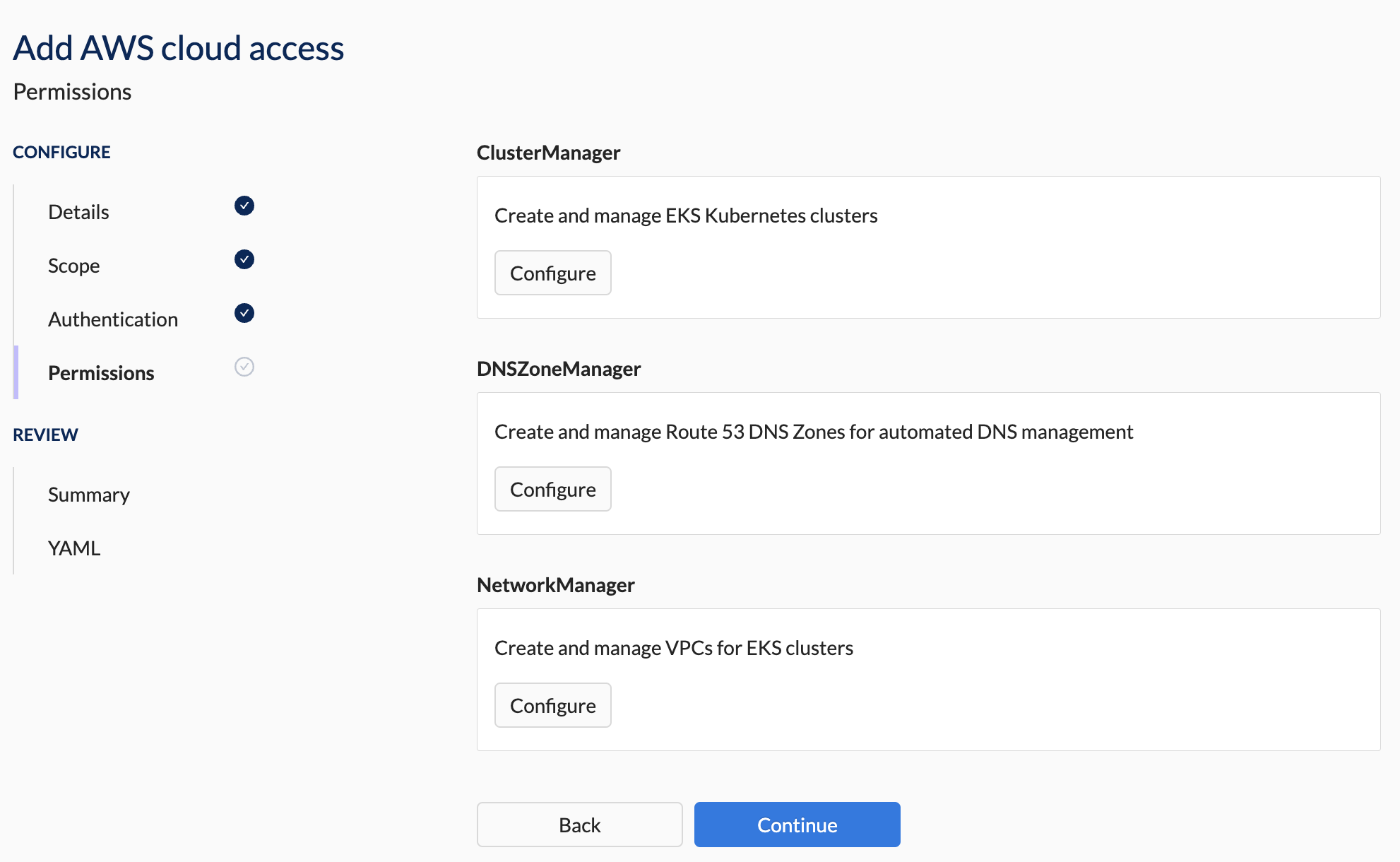The width and height of the screenshot is (1400, 862).
Task: Click Continue to proceed past Permissions
Action: tap(796, 825)
